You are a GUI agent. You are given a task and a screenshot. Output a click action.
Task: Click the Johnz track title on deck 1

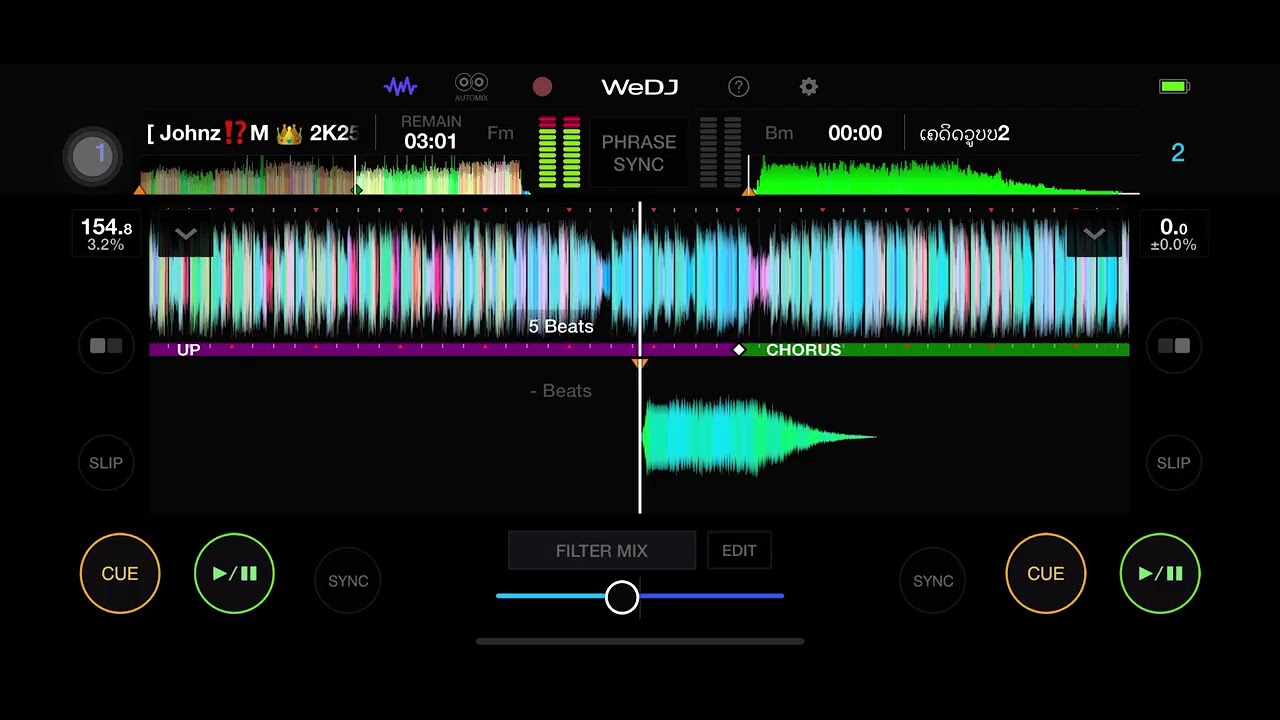coord(252,133)
